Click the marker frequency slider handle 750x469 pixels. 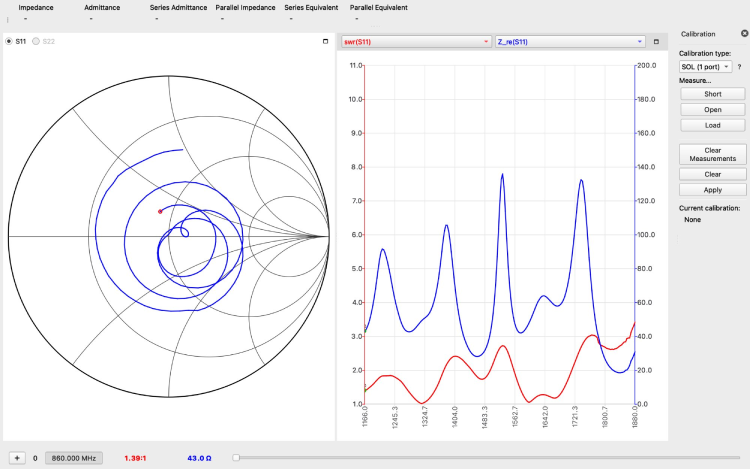tap(236, 458)
